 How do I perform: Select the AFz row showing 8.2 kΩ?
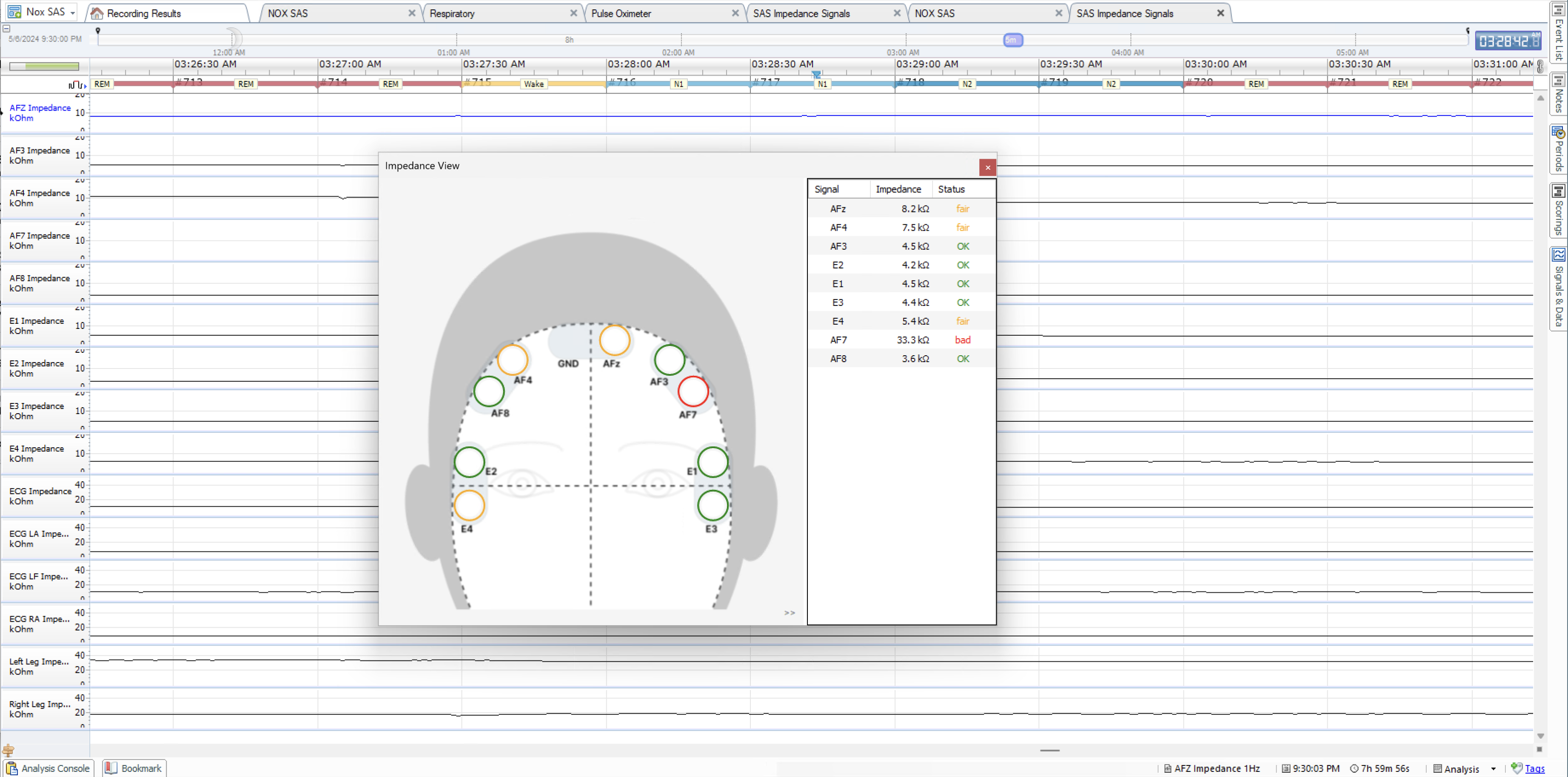click(x=901, y=208)
